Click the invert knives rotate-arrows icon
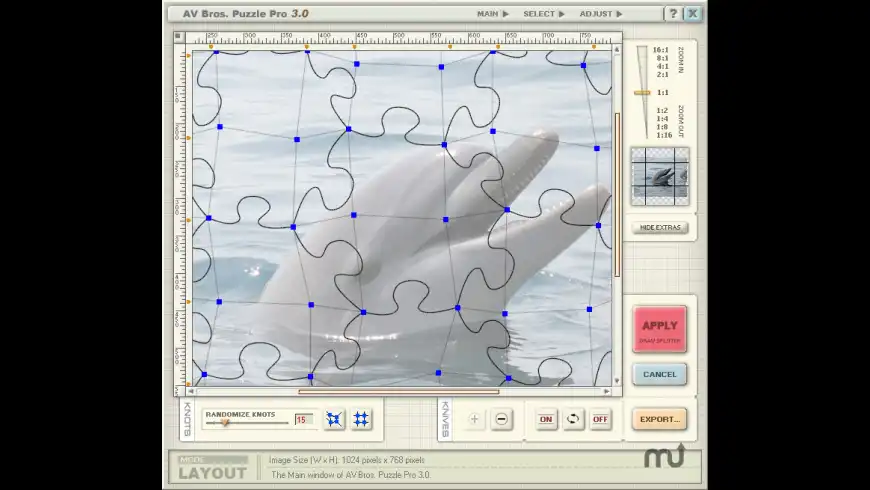This screenshot has width=870, height=490. (x=573, y=419)
